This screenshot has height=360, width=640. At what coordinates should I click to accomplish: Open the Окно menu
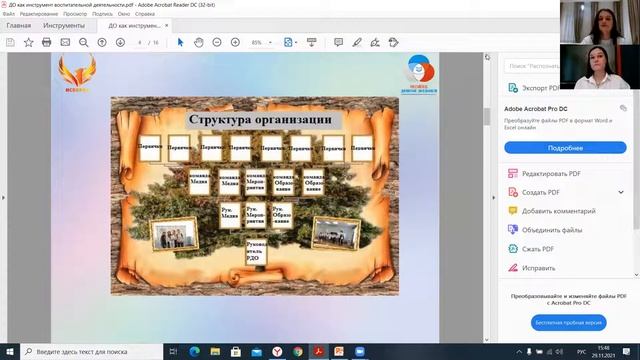[x=124, y=14]
